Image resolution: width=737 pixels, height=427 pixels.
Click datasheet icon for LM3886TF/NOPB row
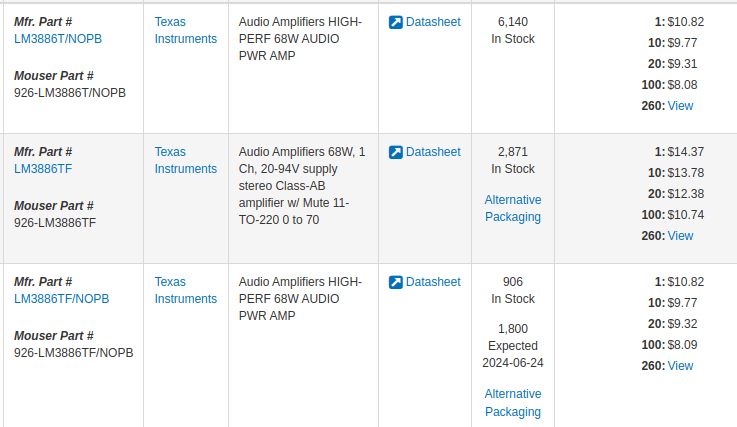396,282
